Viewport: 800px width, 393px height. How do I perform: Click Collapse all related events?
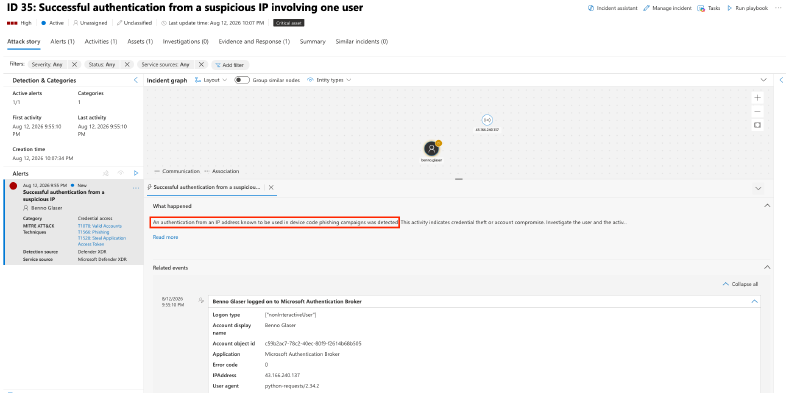click(740, 284)
